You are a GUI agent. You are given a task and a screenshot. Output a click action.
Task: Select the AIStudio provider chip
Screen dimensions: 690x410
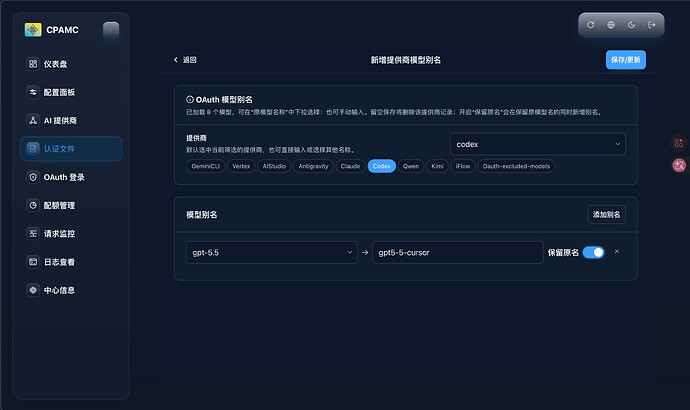click(x=274, y=166)
